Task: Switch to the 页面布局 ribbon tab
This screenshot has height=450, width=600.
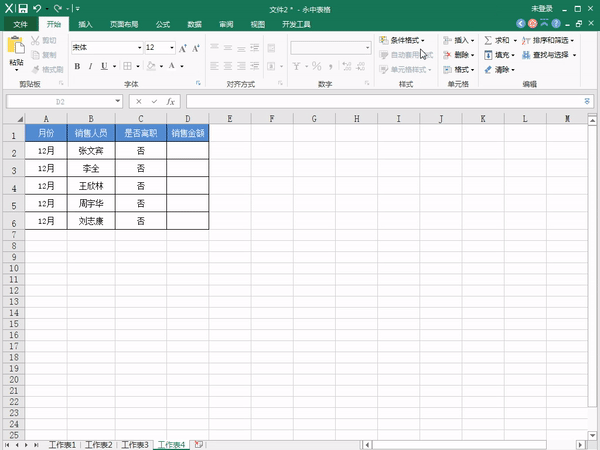Action: (124, 24)
